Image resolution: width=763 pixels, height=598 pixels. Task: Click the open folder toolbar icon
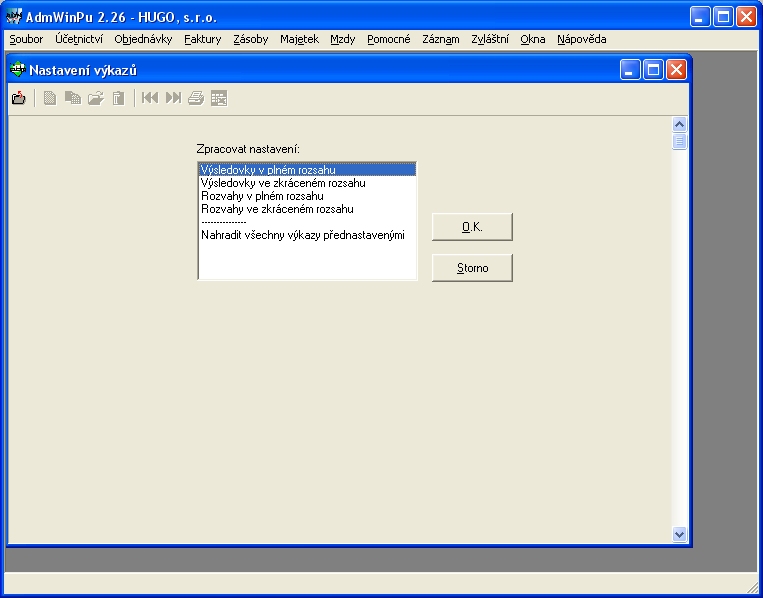click(x=96, y=98)
